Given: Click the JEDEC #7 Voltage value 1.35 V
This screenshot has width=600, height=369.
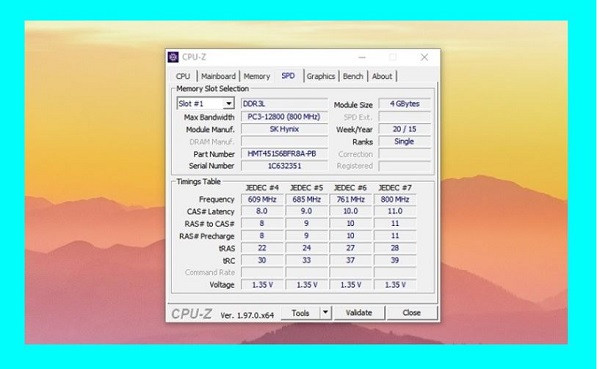Looking at the screenshot, I should coord(395,285).
